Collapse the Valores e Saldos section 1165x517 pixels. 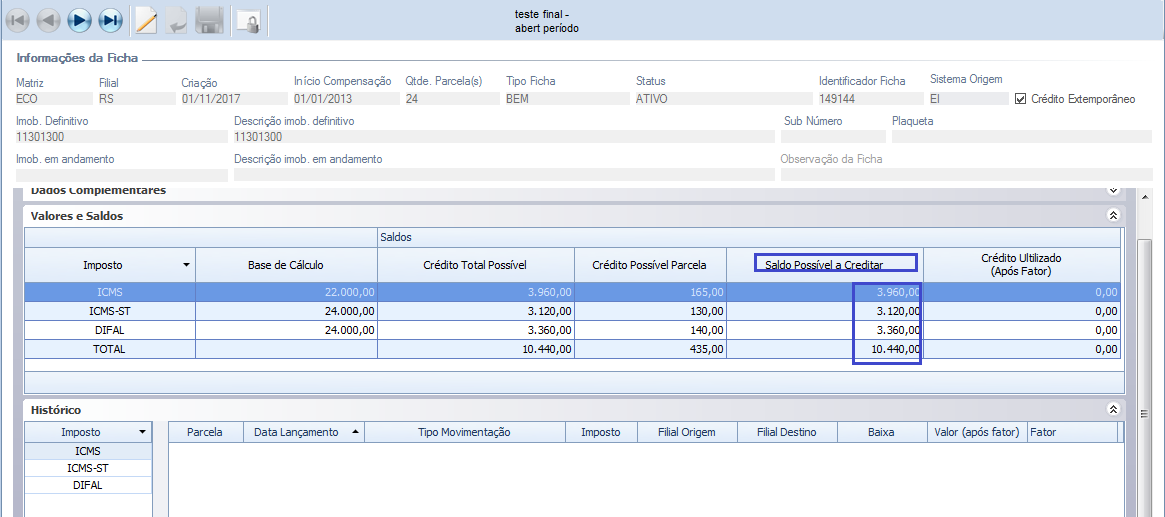[1112, 215]
